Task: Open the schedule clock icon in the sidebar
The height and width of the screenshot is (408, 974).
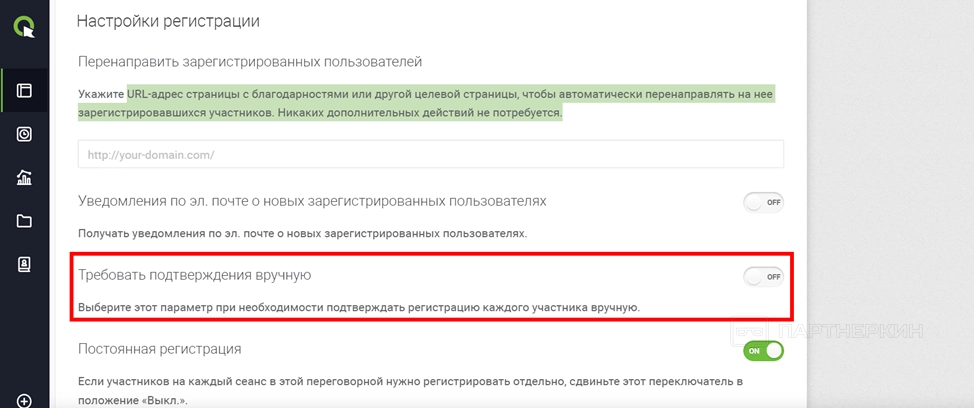Action: (x=24, y=134)
